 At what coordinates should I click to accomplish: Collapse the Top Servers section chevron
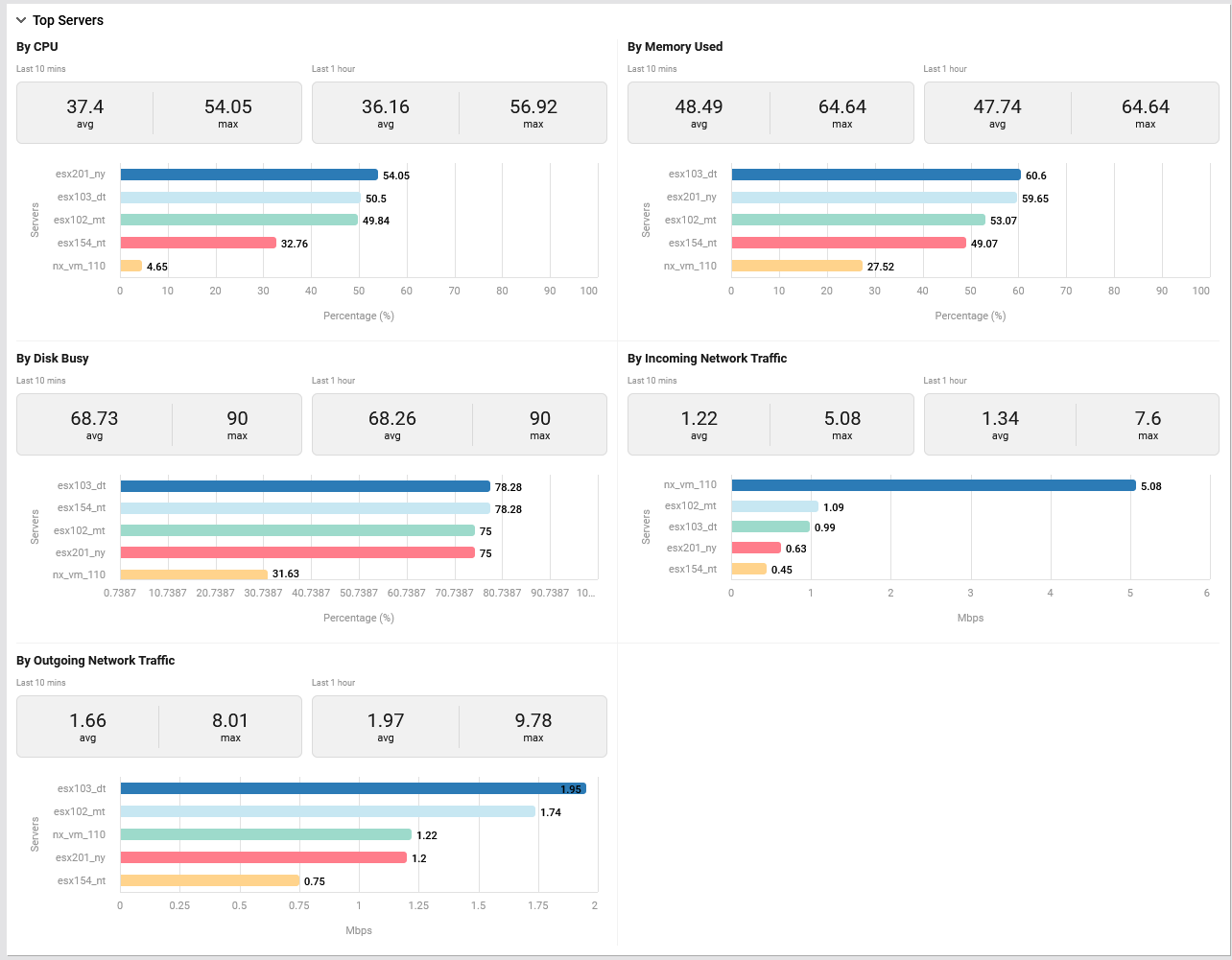[21, 20]
